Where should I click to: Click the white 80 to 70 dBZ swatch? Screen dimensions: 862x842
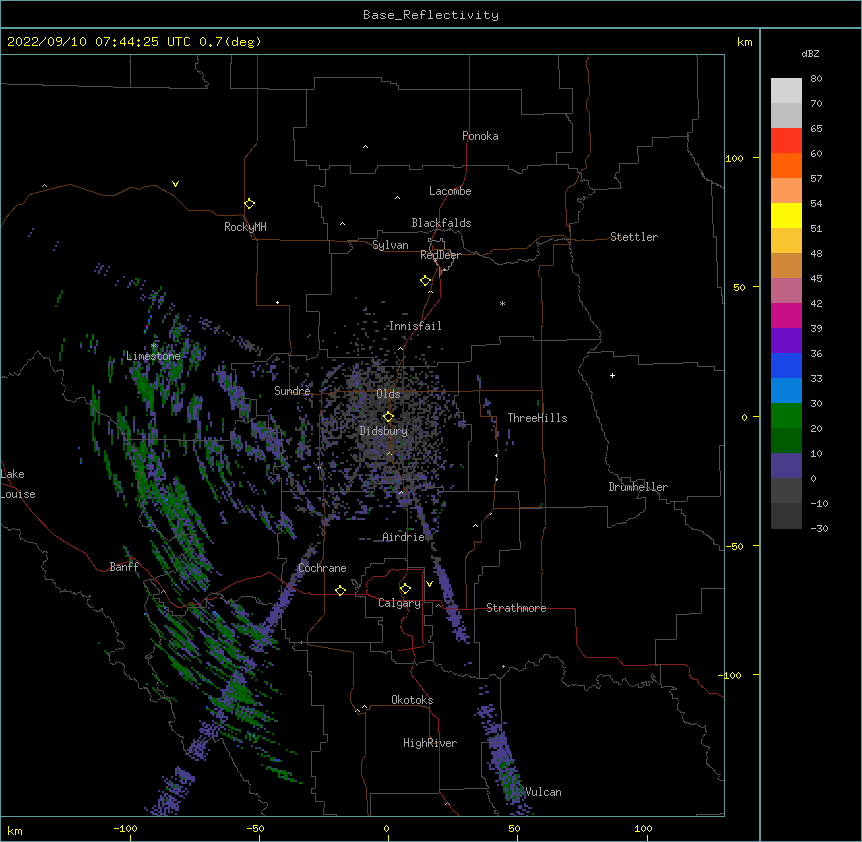[786, 91]
